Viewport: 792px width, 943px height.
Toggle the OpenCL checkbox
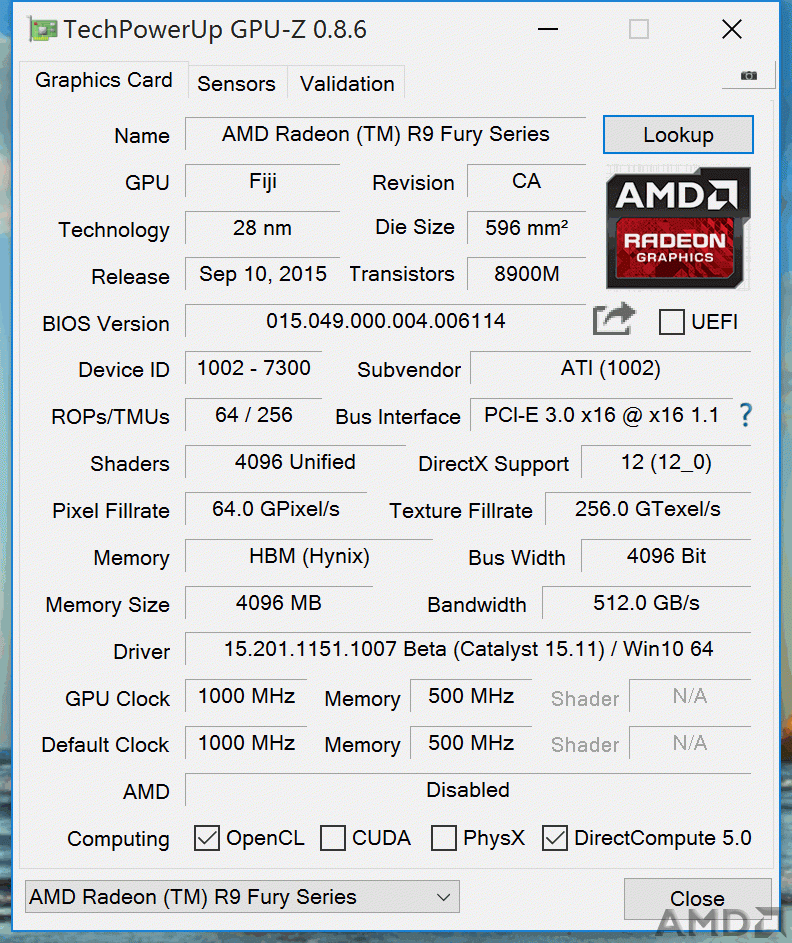[206, 838]
